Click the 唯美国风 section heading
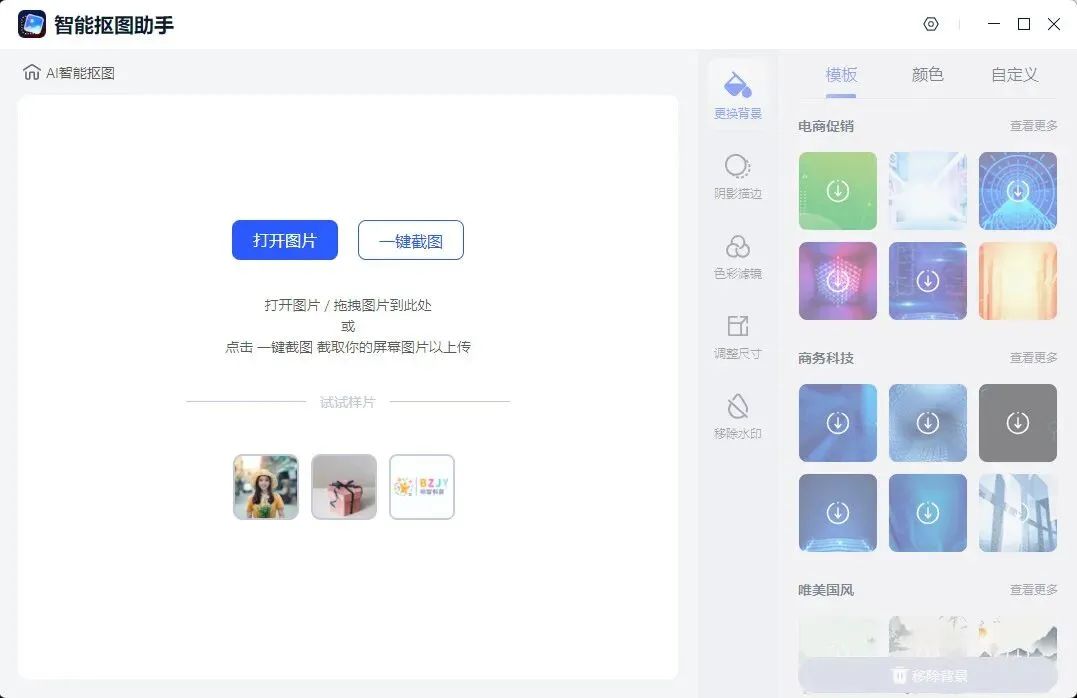Screen dimensions: 1077x698 click(x=826, y=589)
